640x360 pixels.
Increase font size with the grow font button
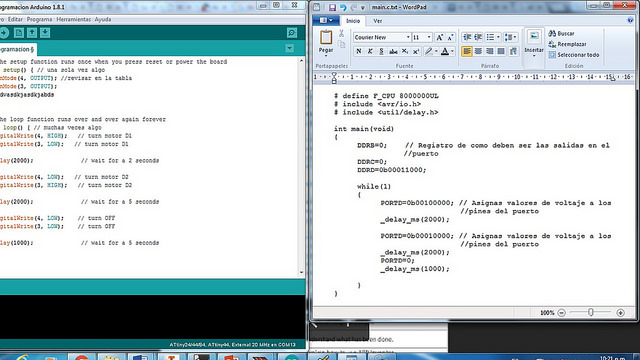click(x=439, y=37)
